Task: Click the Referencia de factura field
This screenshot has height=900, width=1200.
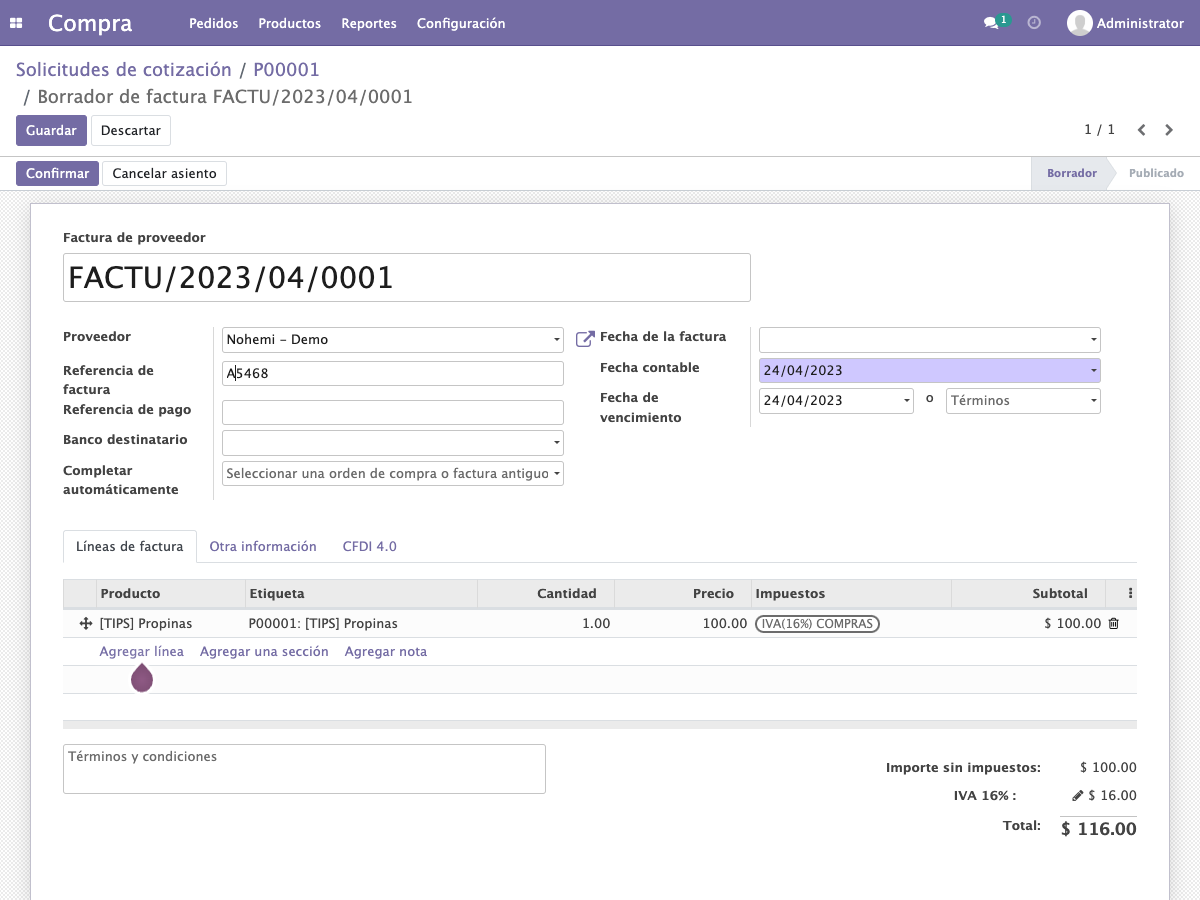Action: [x=393, y=374]
